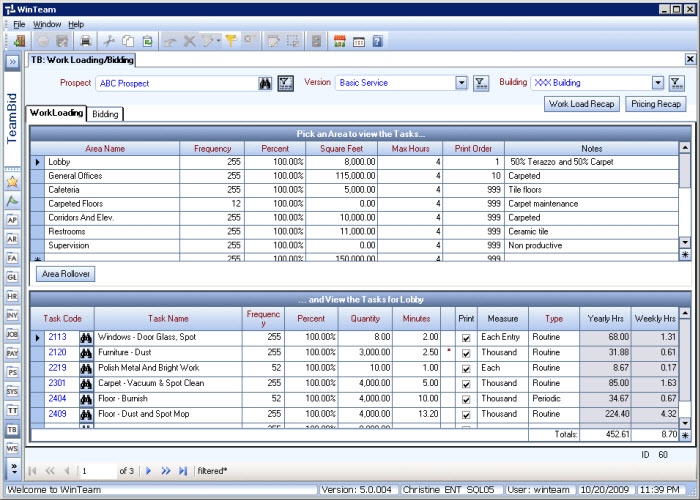
Task: Click the filter button next to Prospect field
Action: click(286, 83)
